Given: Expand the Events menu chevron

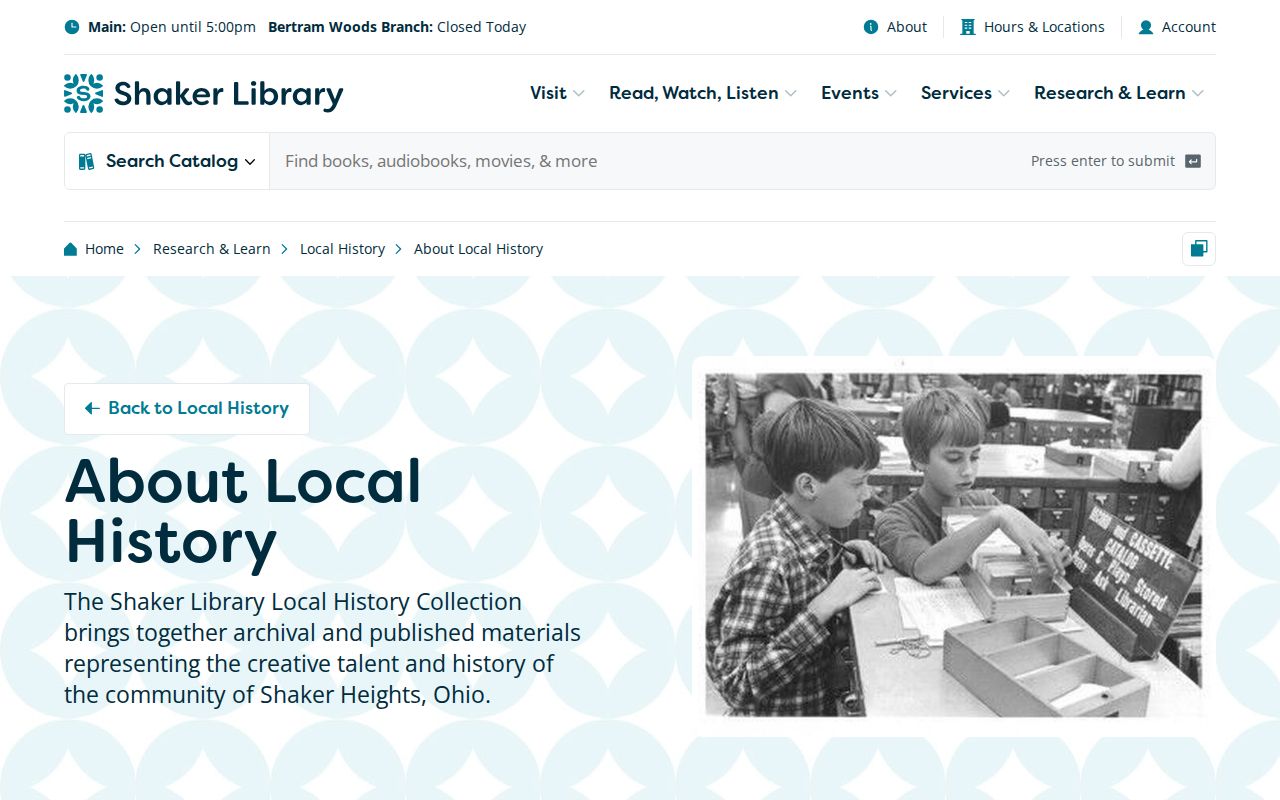Looking at the screenshot, I should (890, 94).
